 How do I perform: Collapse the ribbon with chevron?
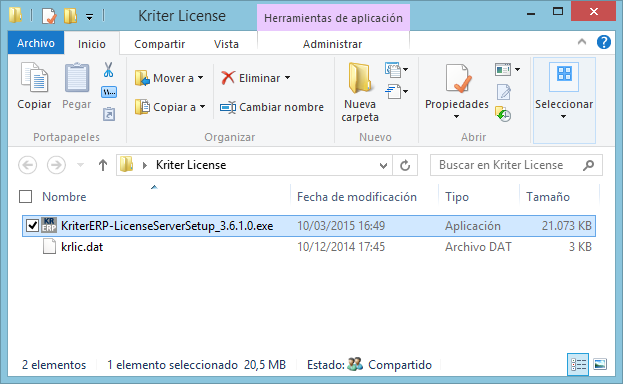[582, 41]
